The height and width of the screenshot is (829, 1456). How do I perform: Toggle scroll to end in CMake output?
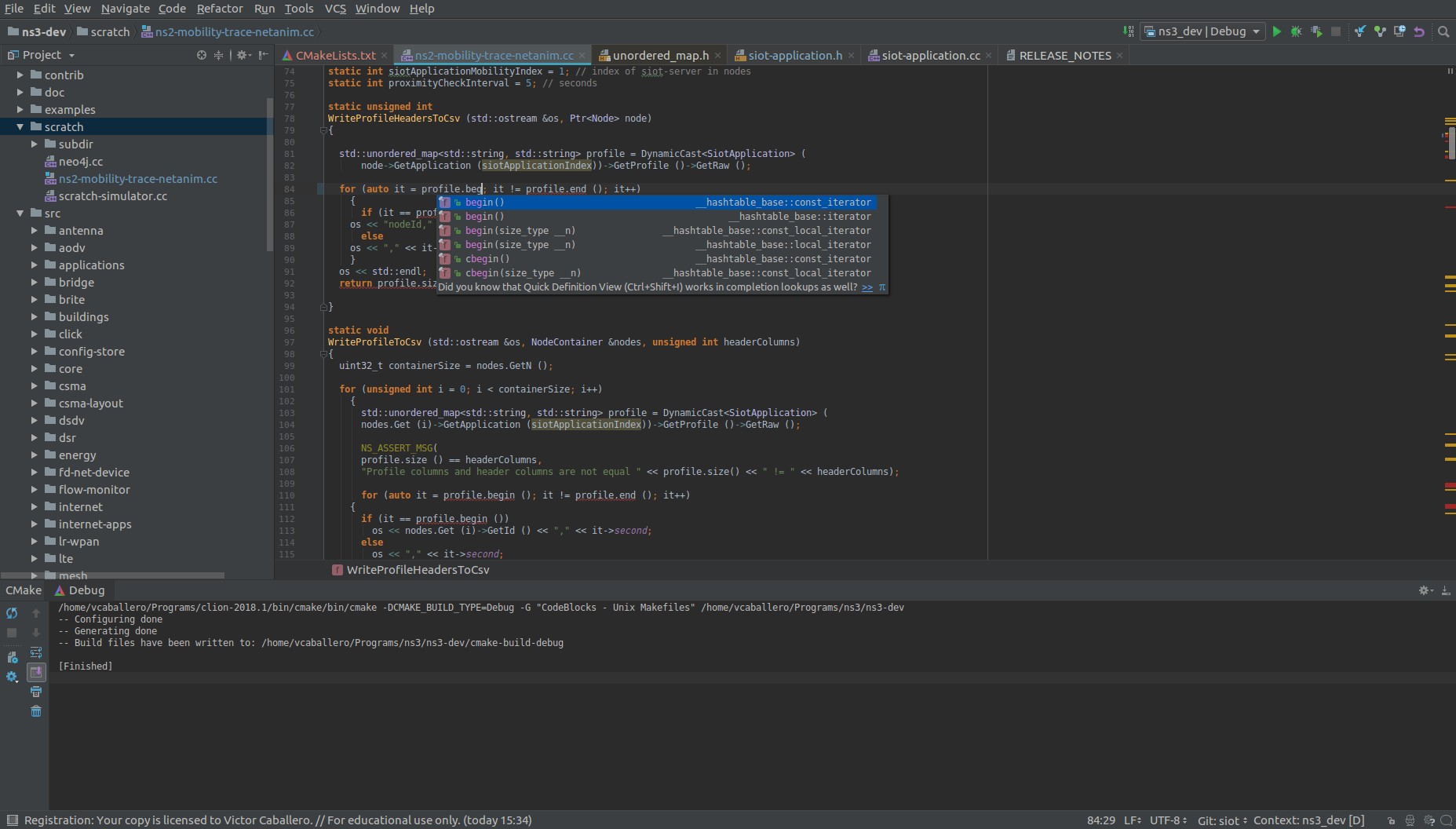(36, 672)
